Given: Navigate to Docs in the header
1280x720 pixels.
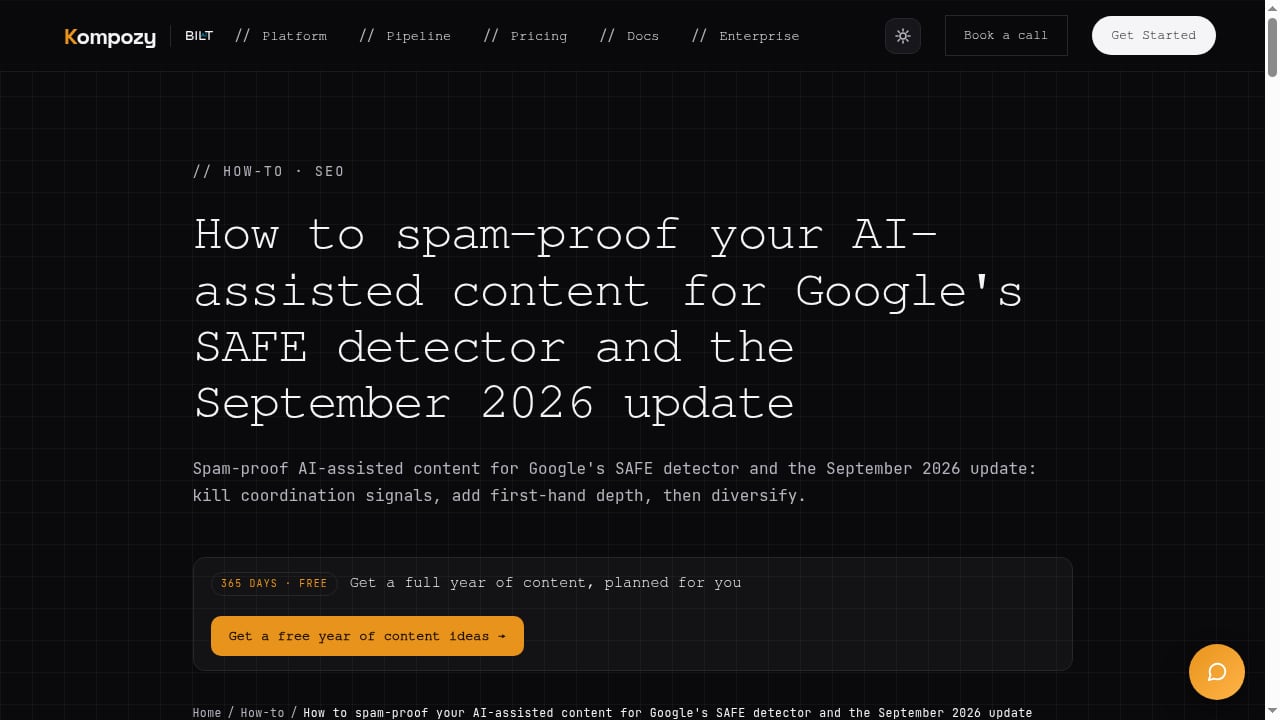Looking at the screenshot, I should click(629, 36).
